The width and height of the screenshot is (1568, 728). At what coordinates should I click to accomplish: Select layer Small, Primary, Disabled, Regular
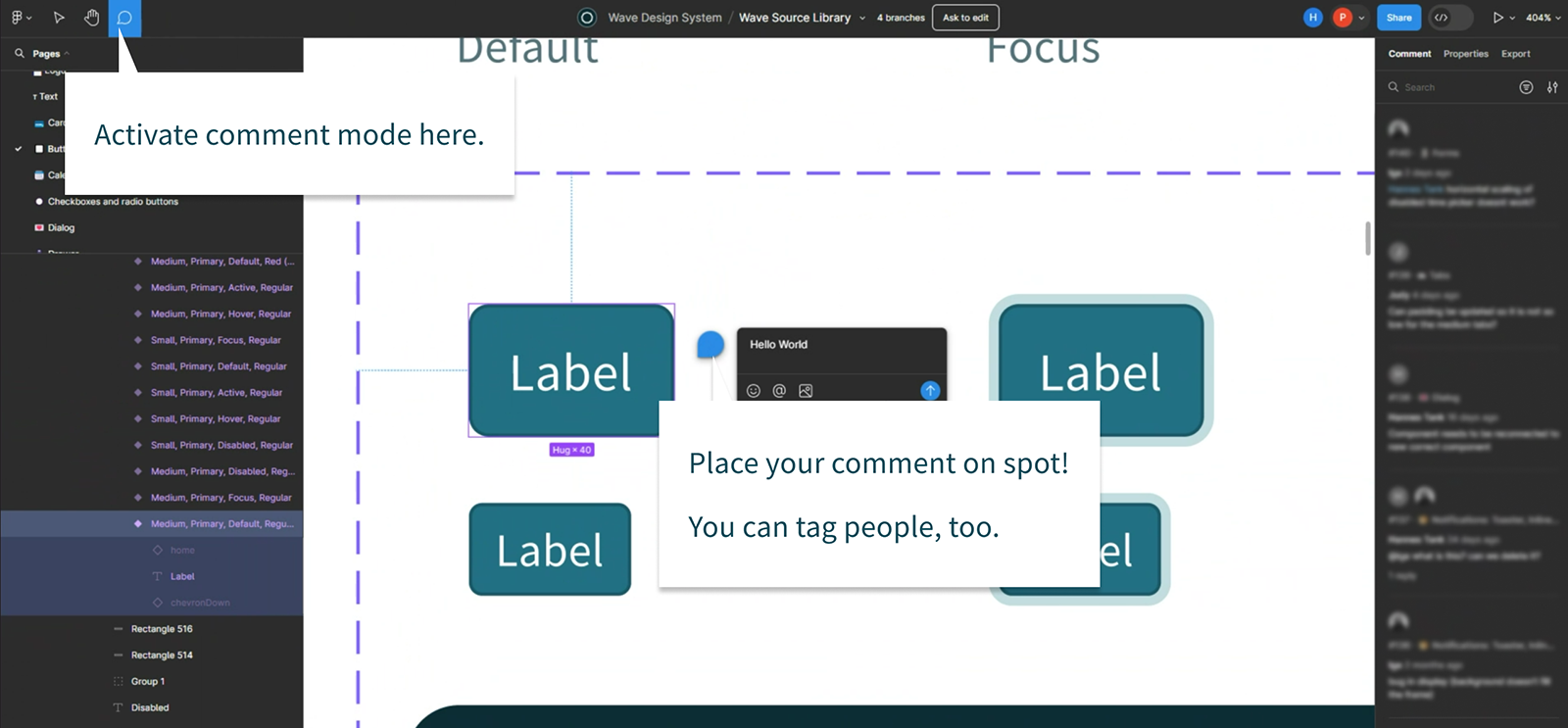click(x=221, y=445)
